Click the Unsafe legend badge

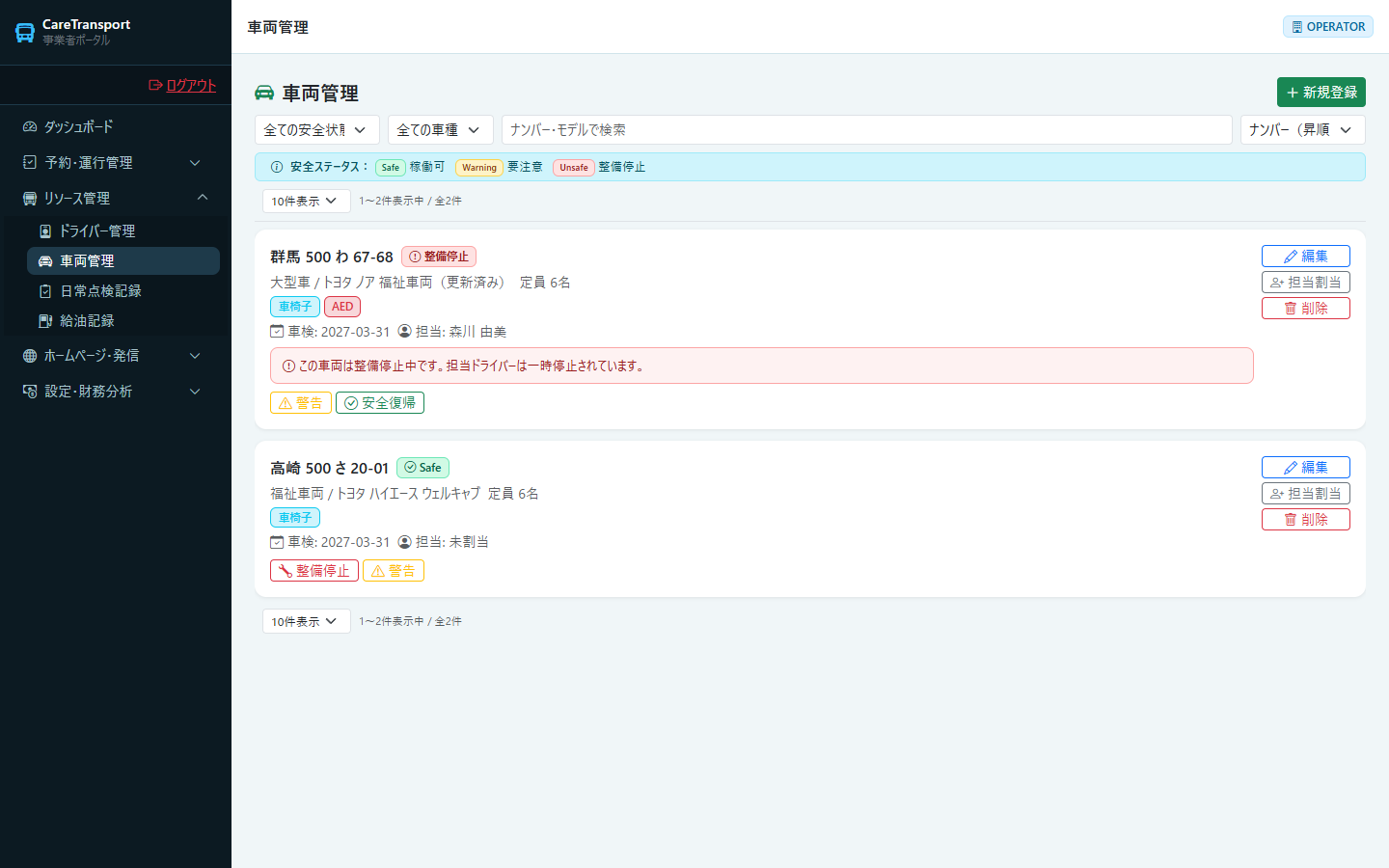pyautogui.click(x=574, y=167)
